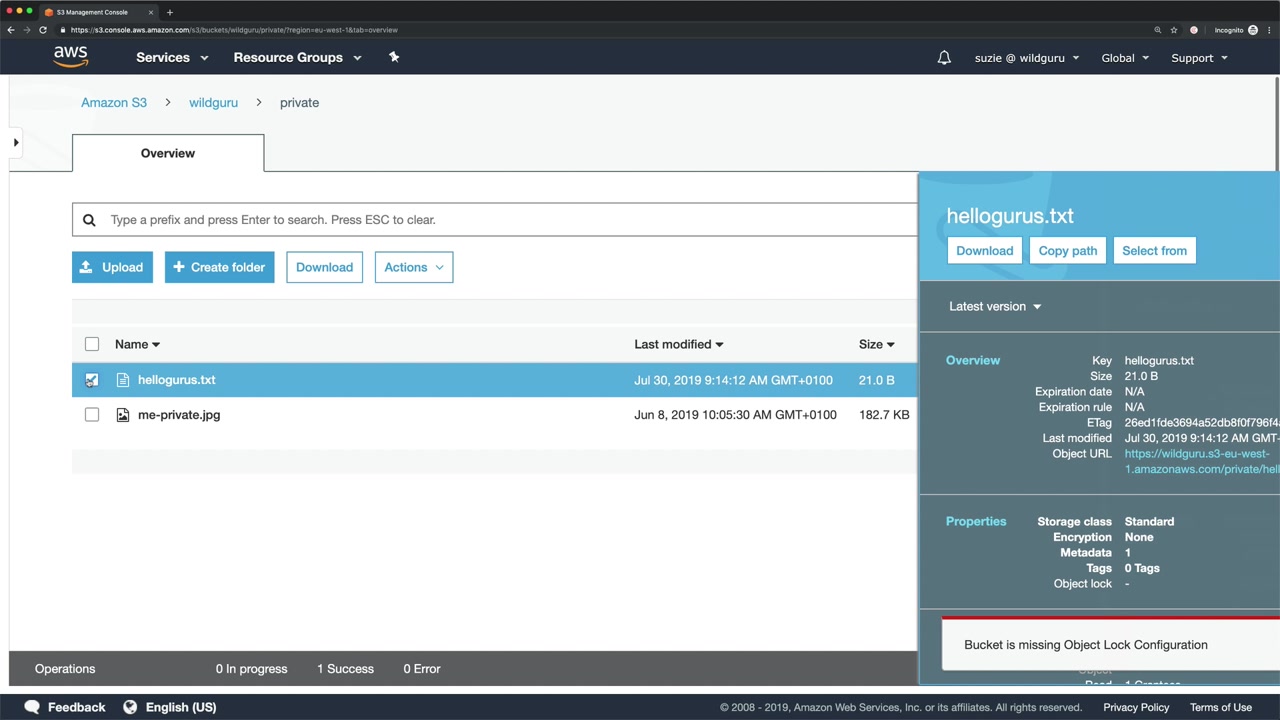The width and height of the screenshot is (1280, 720).
Task: Select the Overview tab
Action: (168, 153)
